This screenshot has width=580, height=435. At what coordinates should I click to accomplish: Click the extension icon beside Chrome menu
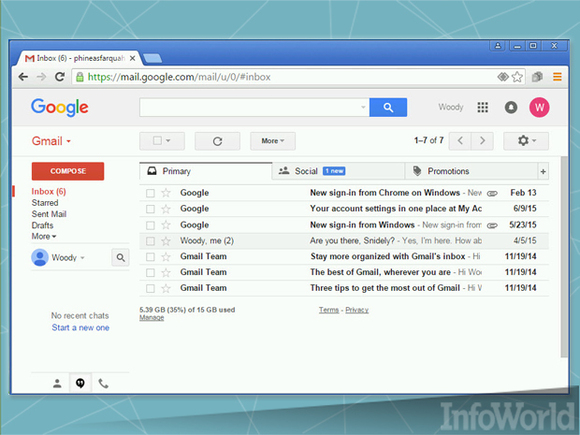537,77
